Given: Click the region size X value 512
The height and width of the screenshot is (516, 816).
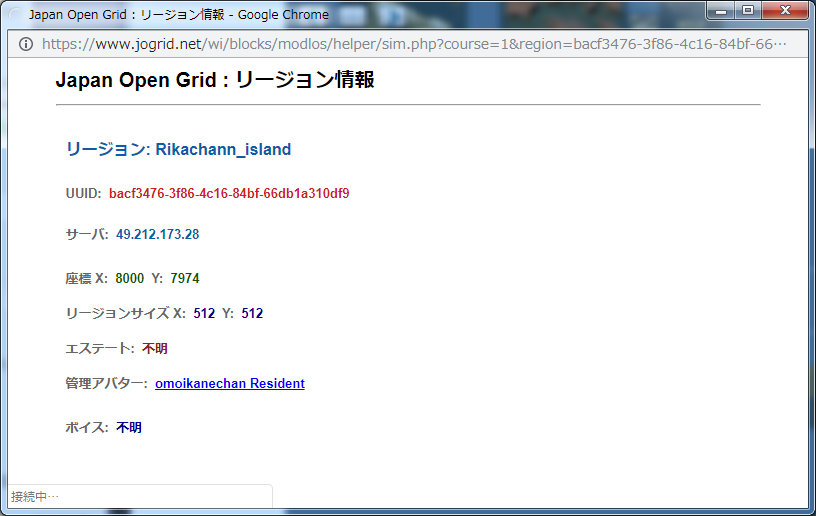Looking at the screenshot, I should tap(204, 313).
